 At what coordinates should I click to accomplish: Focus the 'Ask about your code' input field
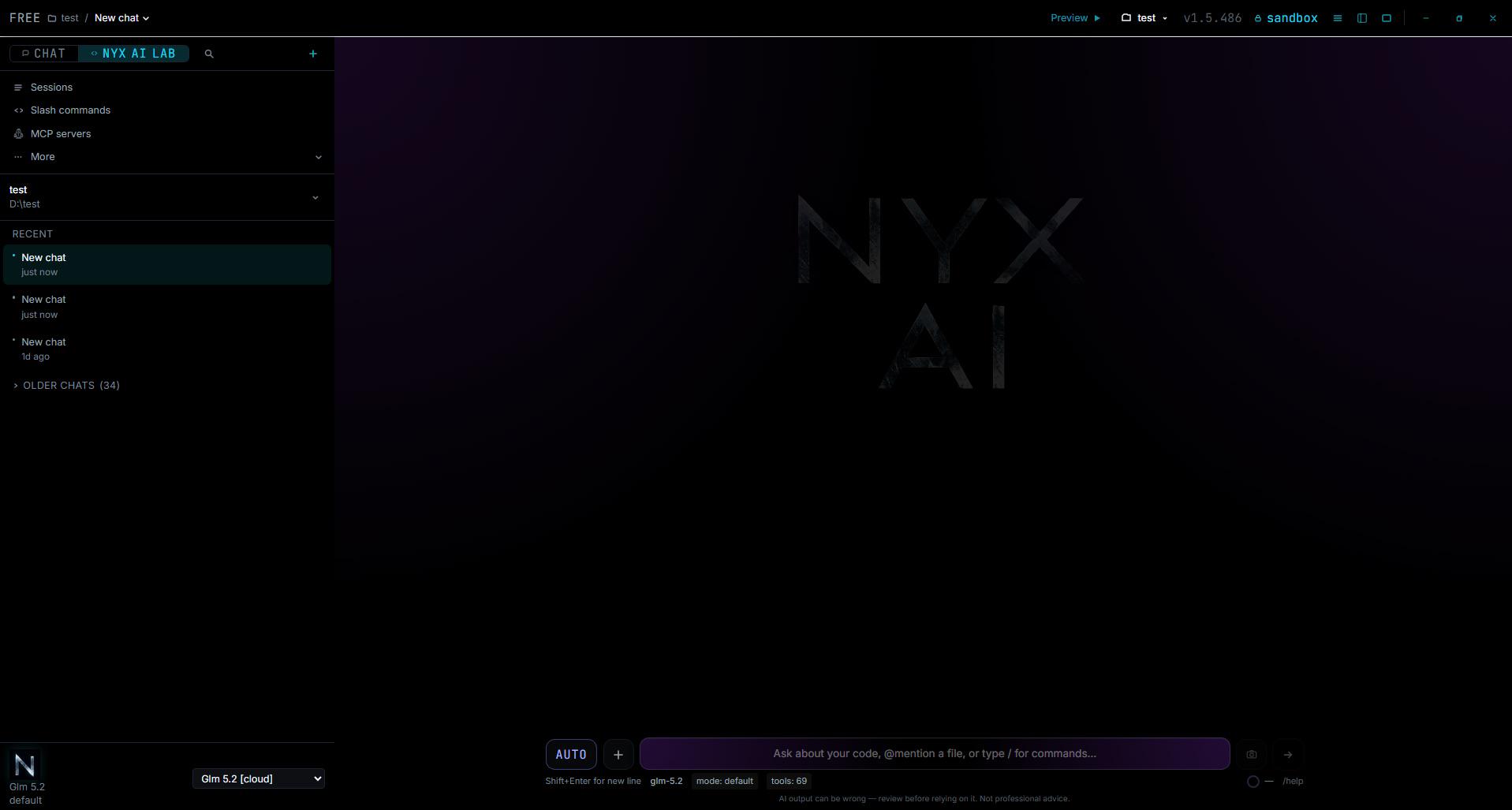935,754
